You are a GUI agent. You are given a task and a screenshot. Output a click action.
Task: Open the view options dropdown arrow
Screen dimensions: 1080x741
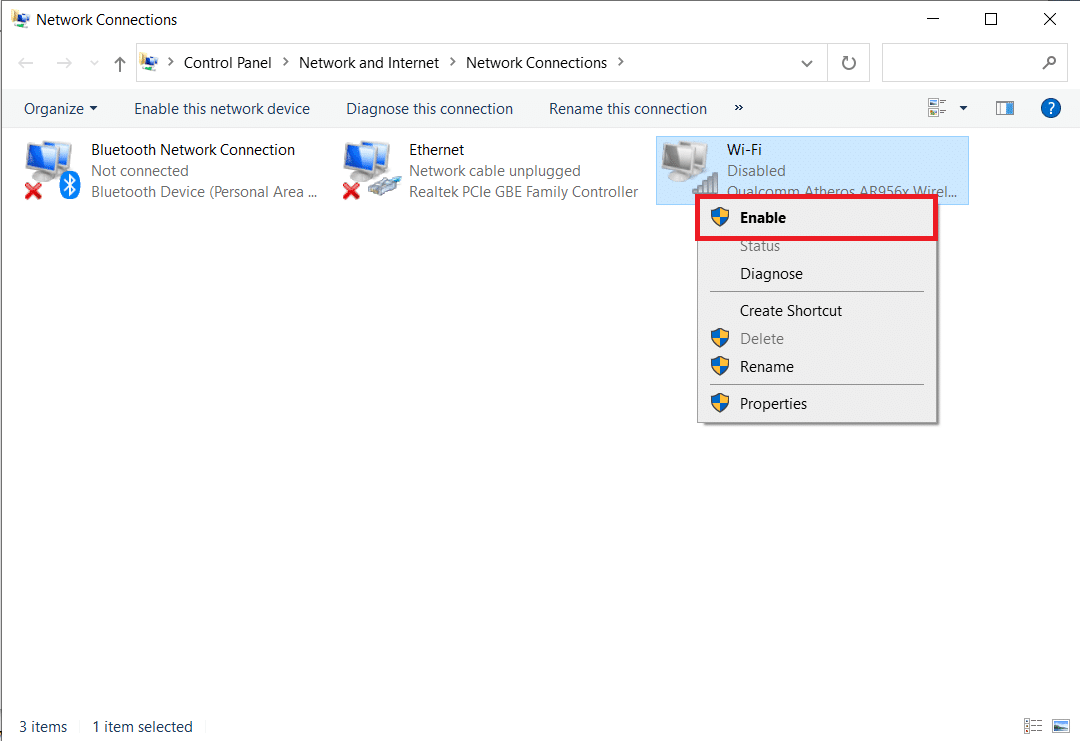tap(964, 108)
